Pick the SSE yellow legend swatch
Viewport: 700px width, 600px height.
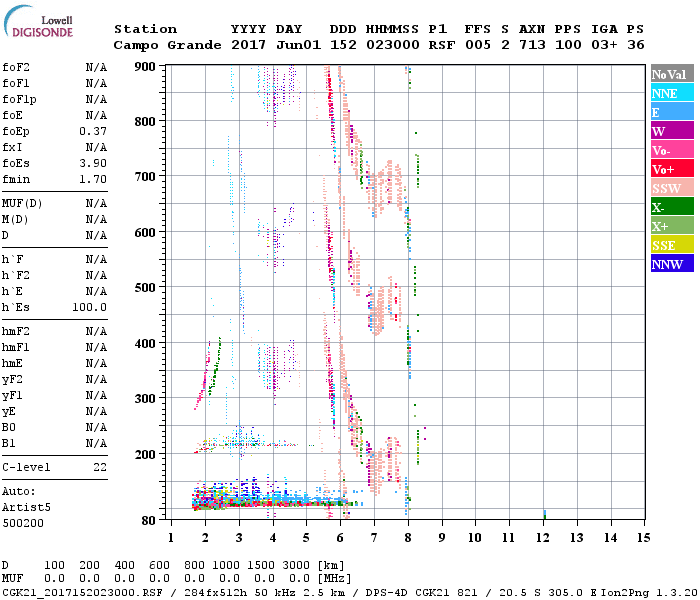point(671,245)
